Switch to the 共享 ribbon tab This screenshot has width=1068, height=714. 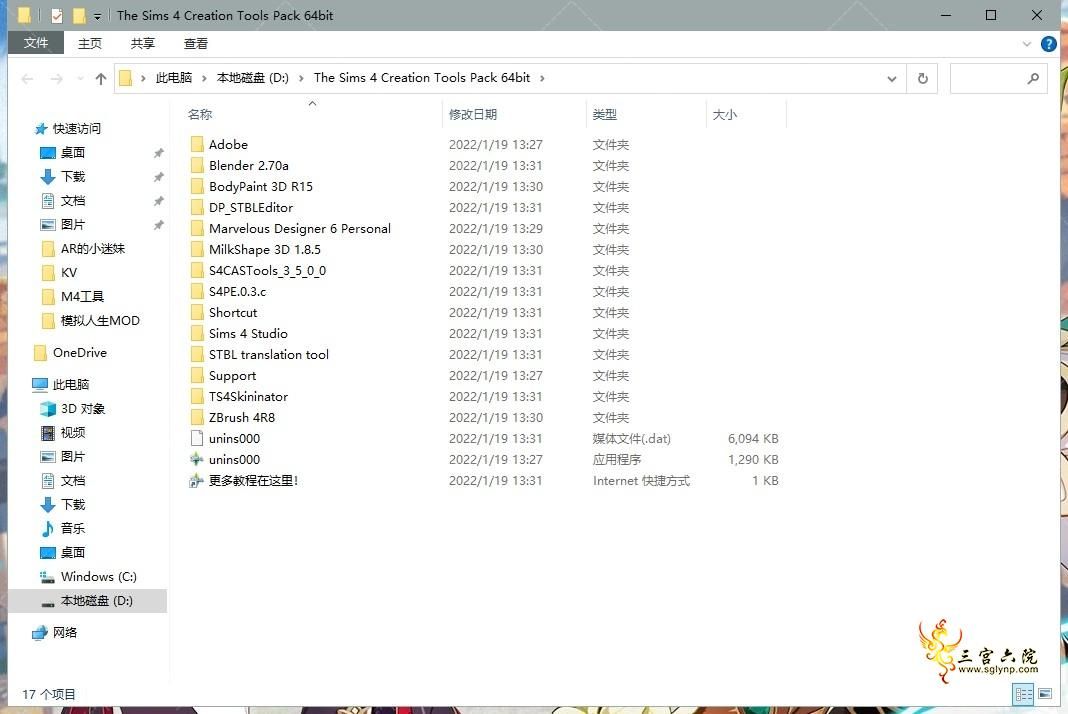142,44
